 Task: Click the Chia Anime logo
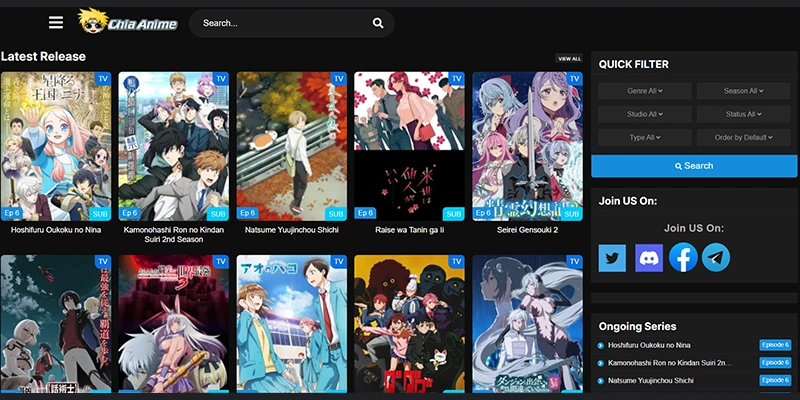[x=128, y=21]
